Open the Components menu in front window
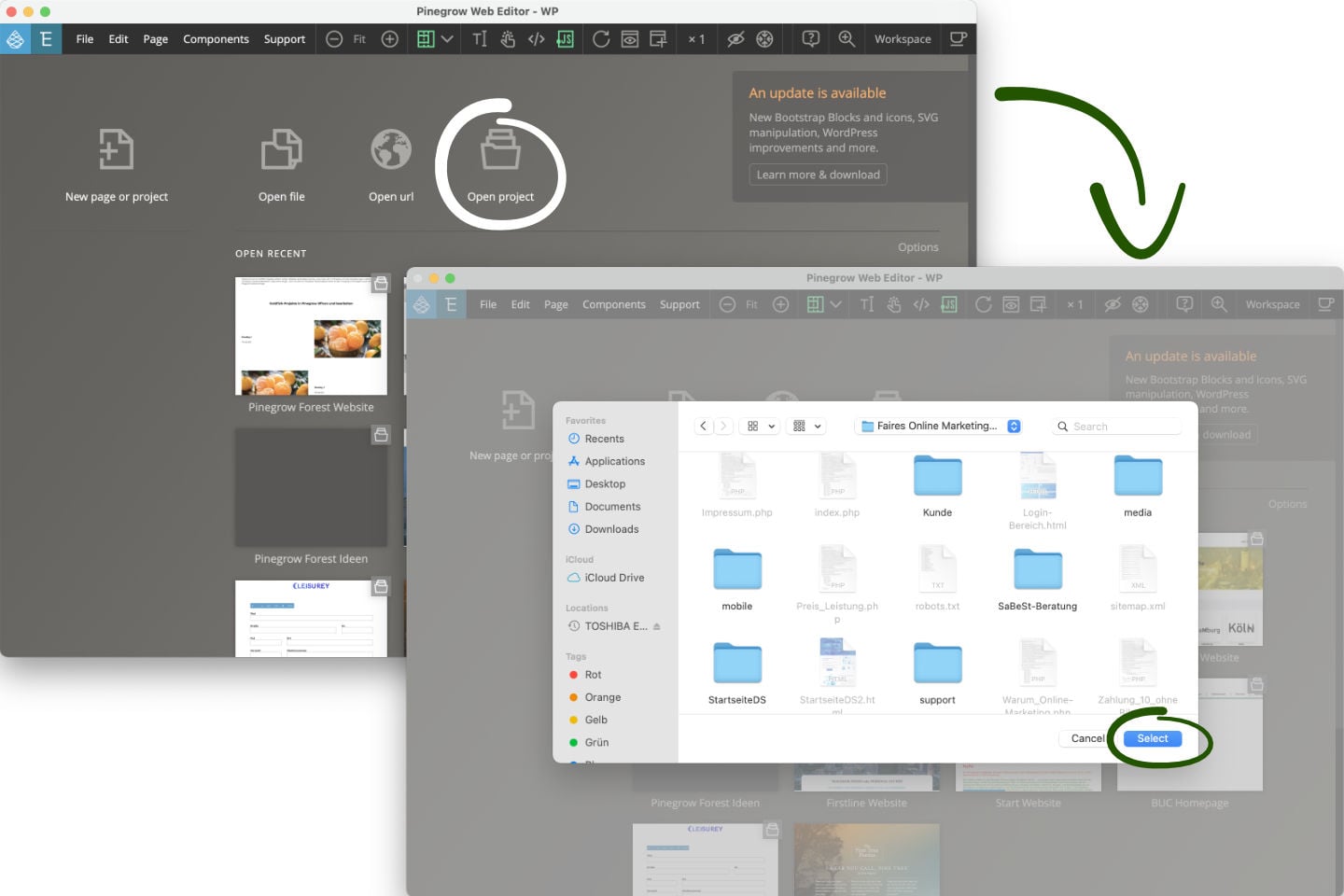The image size is (1344, 896). 614,304
